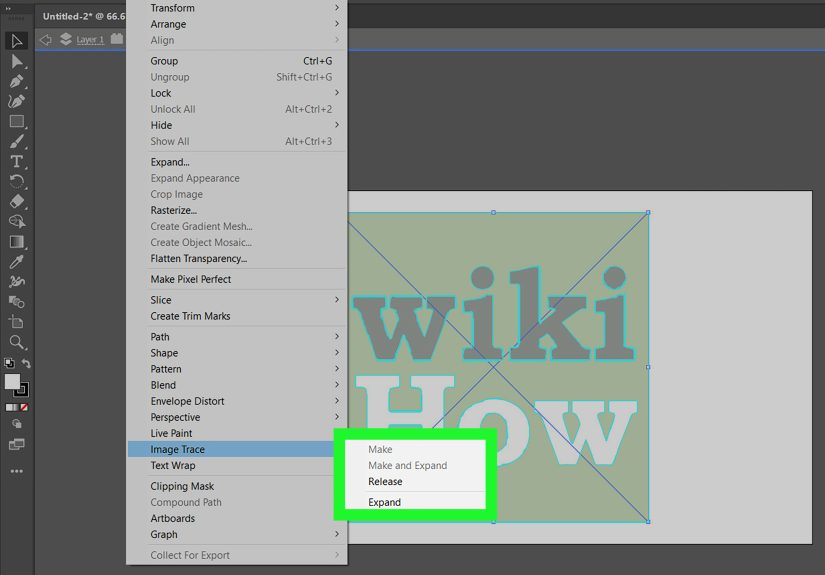This screenshot has width=825, height=575.
Task: Expand the Perspective submenu
Action: coord(237,417)
